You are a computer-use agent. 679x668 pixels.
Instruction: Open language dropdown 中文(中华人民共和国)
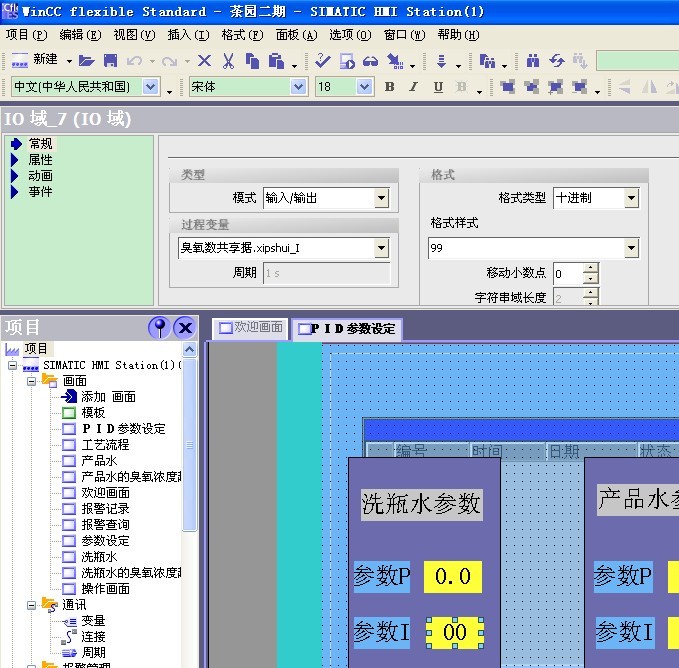(x=150, y=87)
